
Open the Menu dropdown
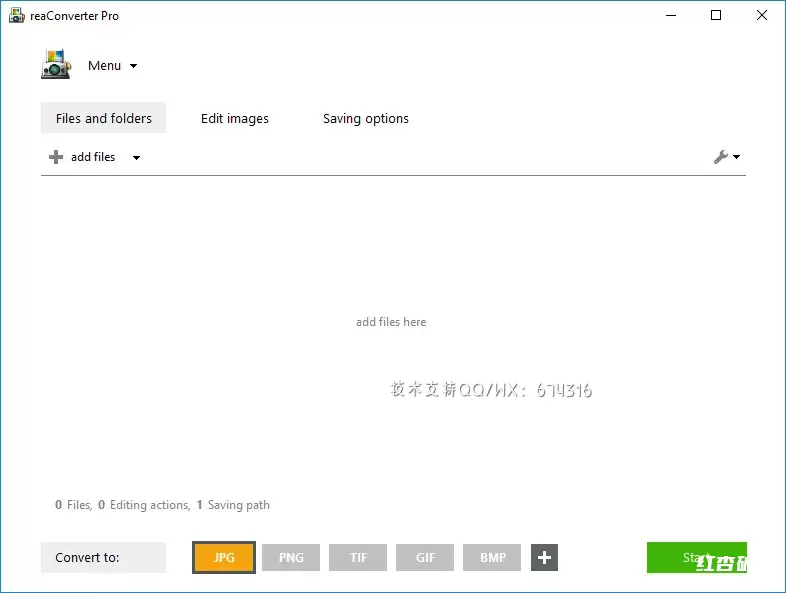point(112,66)
